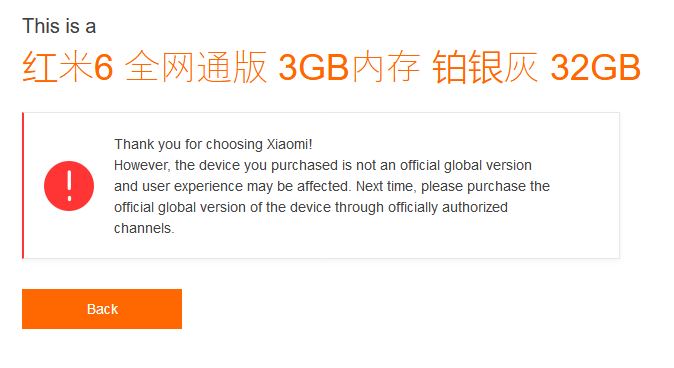Click the phrase "officially authorized" in notice
The height and width of the screenshot is (368, 674).
448,207
